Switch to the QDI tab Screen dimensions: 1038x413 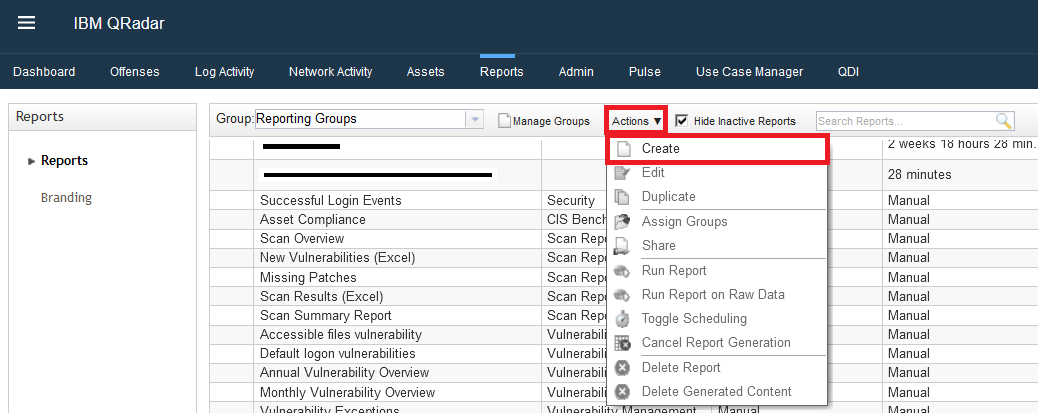(848, 71)
